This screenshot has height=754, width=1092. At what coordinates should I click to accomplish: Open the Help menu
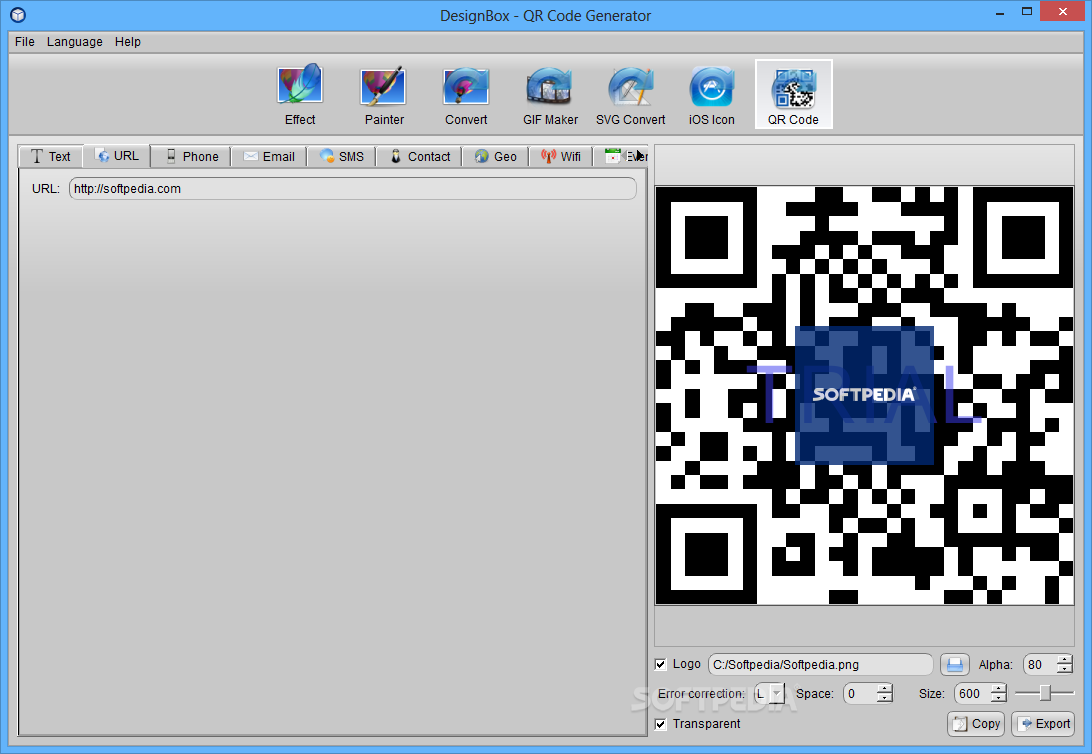click(127, 42)
